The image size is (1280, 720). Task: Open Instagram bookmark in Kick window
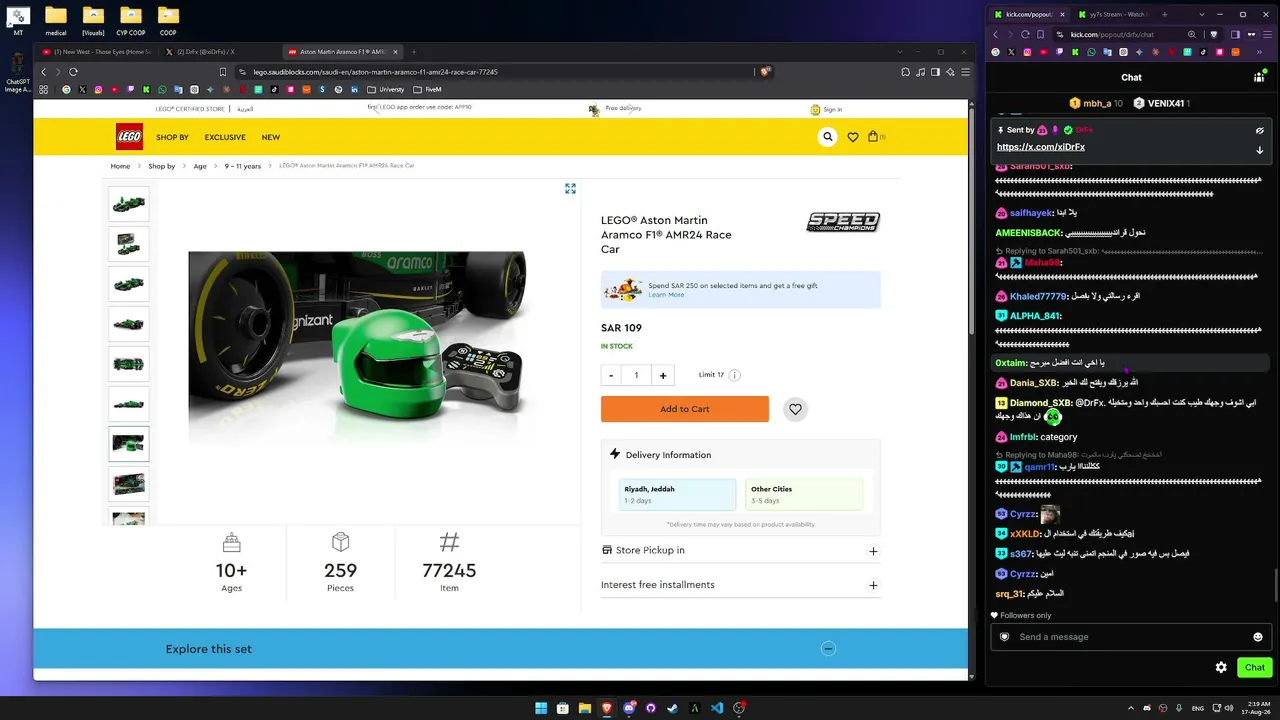pos(1027,52)
